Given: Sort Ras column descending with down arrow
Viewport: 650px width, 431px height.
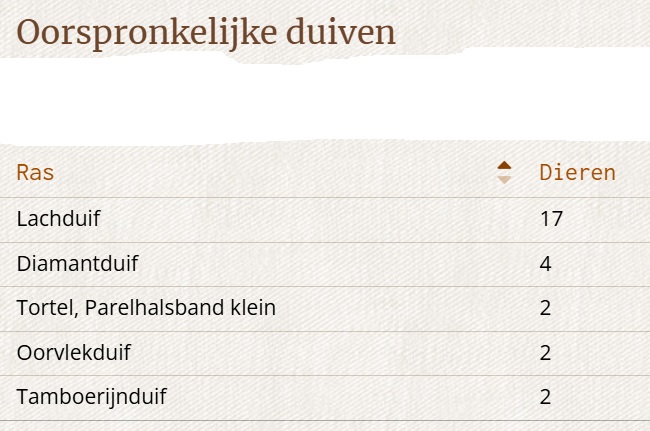Looking at the screenshot, I should point(504,179).
